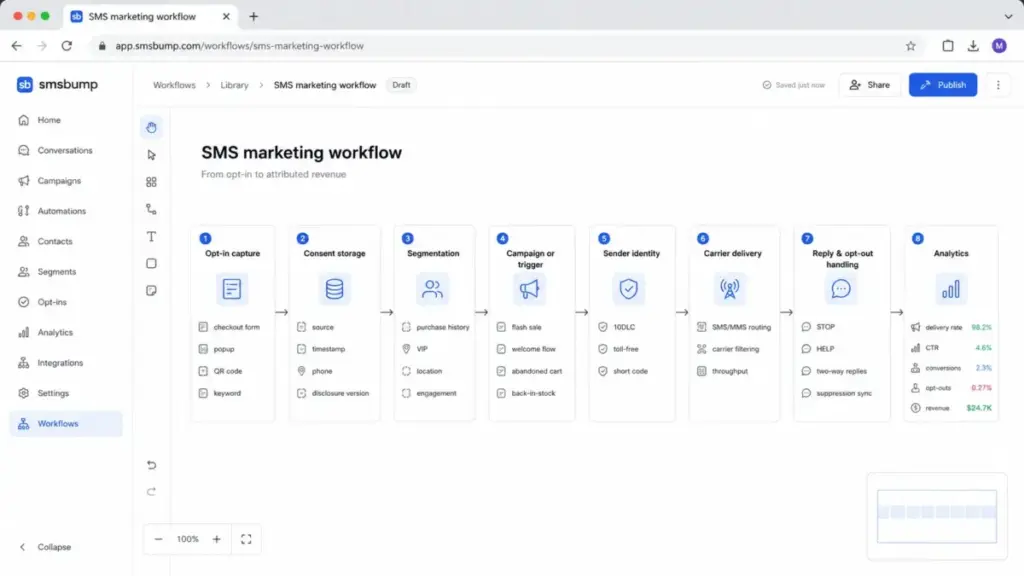Select the 'purchase history' item

coord(436,327)
